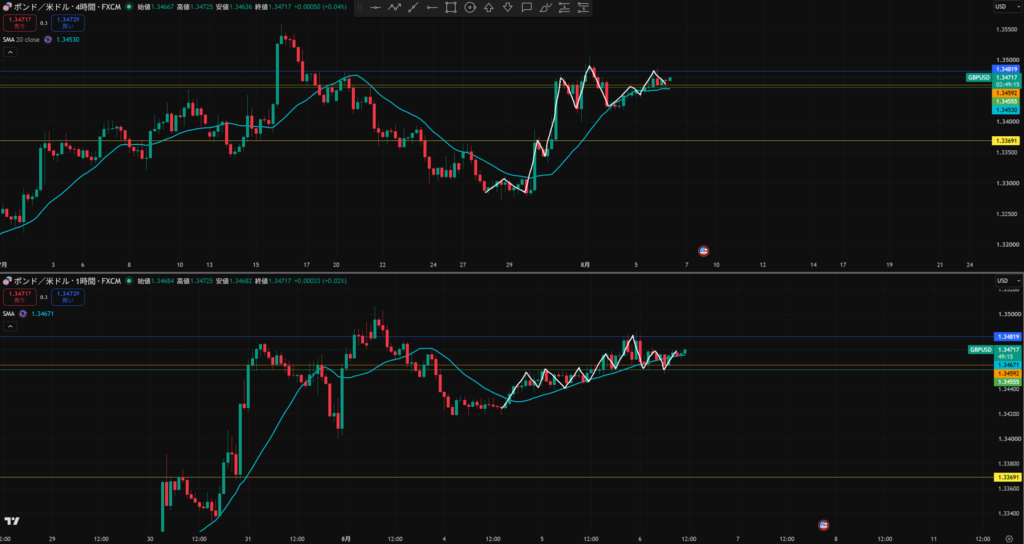The height and width of the screenshot is (544, 1024).
Task: Select the arrow up marker tool
Action: (488, 8)
